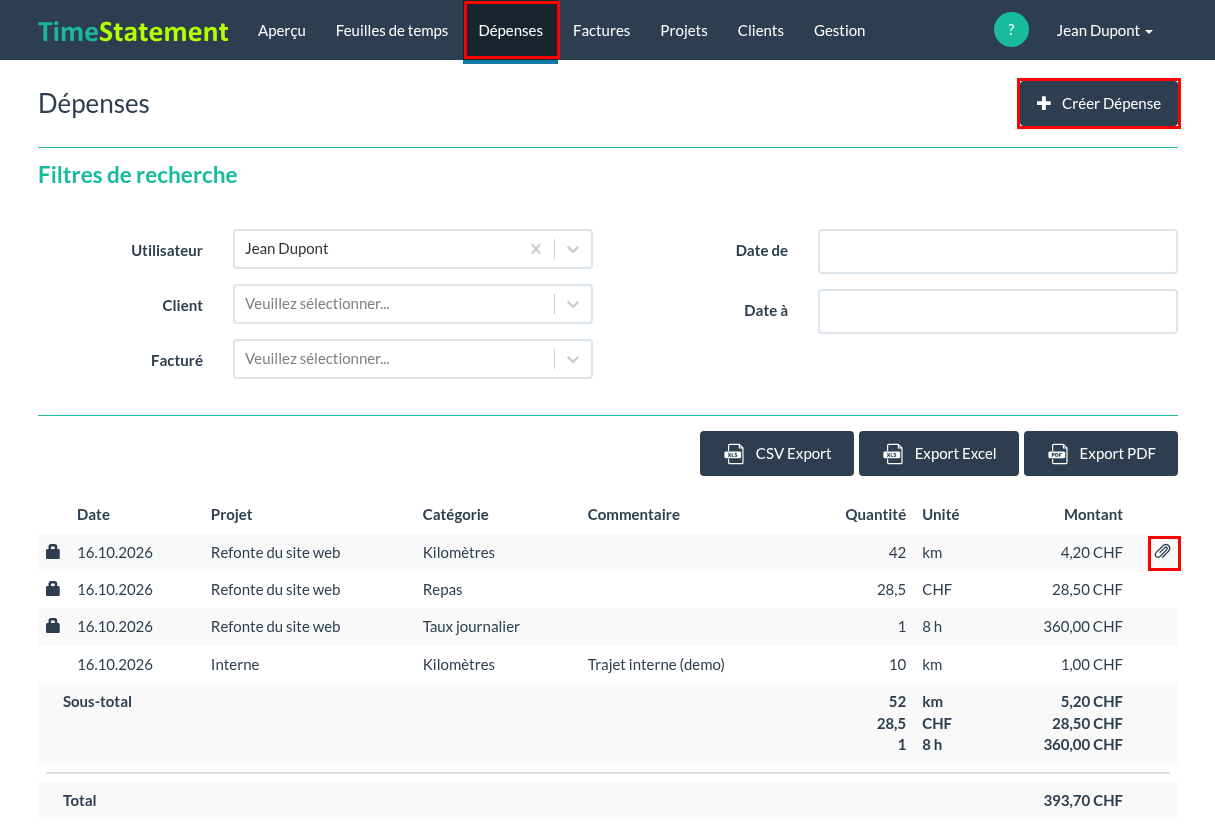This screenshot has width=1215, height=828.
Task: Export expenses via CSV Export
Action: [x=777, y=453]
